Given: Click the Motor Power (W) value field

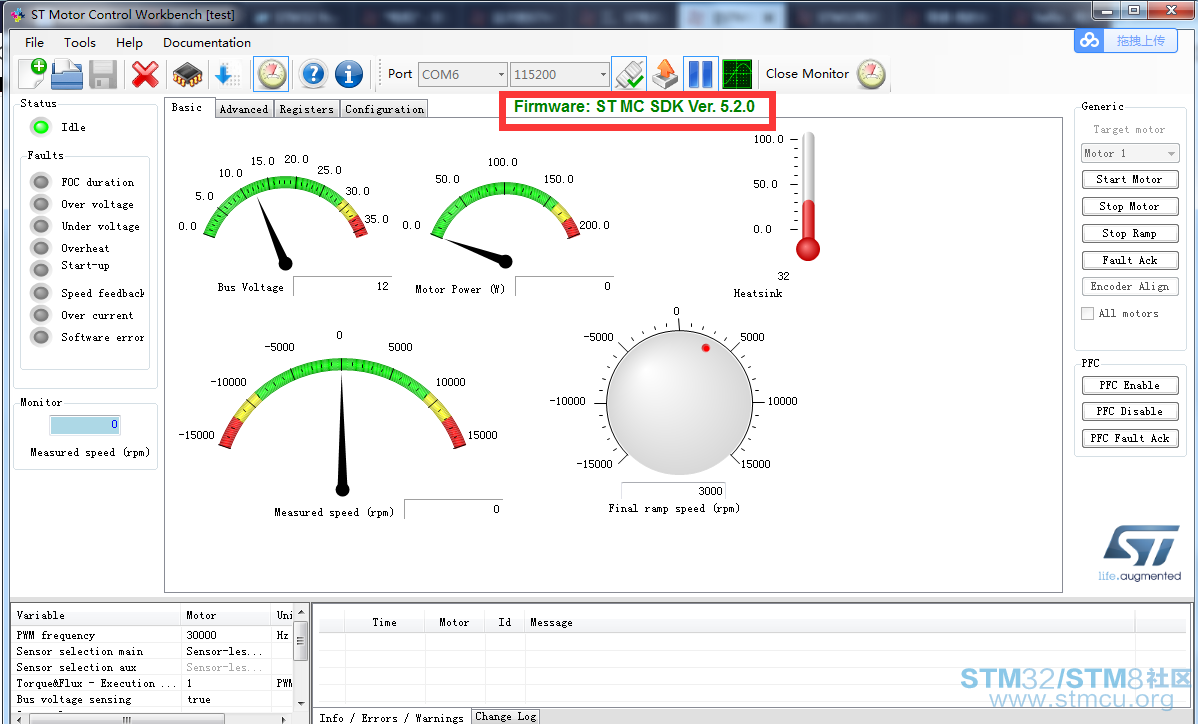Looking at the screenshot, I should tap(565, 286).
